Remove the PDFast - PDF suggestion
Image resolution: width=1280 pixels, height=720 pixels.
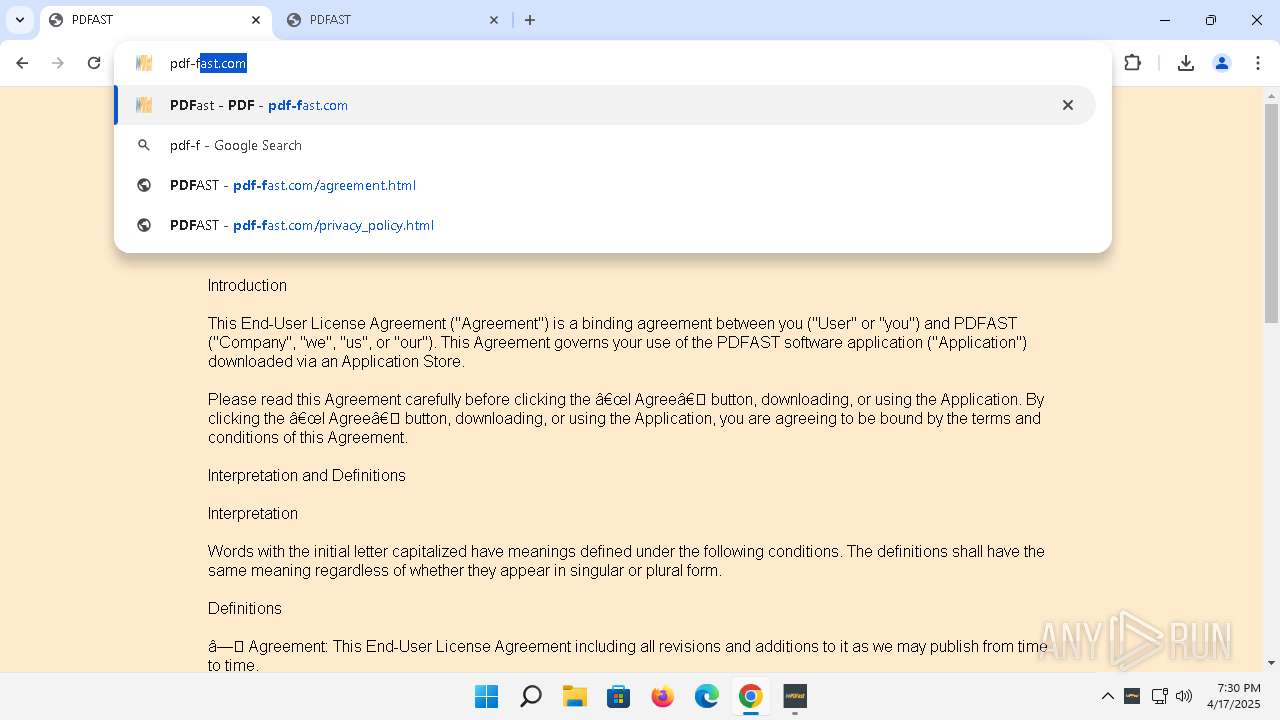coord(1068,105)
